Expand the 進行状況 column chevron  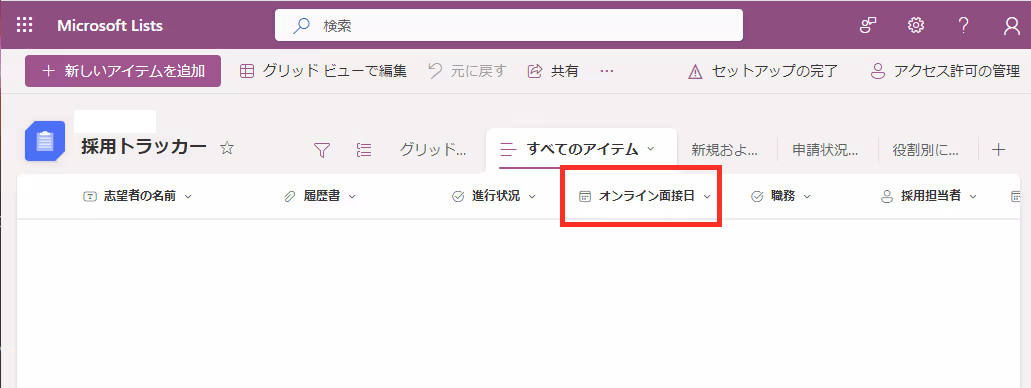[x=532, y=197]
